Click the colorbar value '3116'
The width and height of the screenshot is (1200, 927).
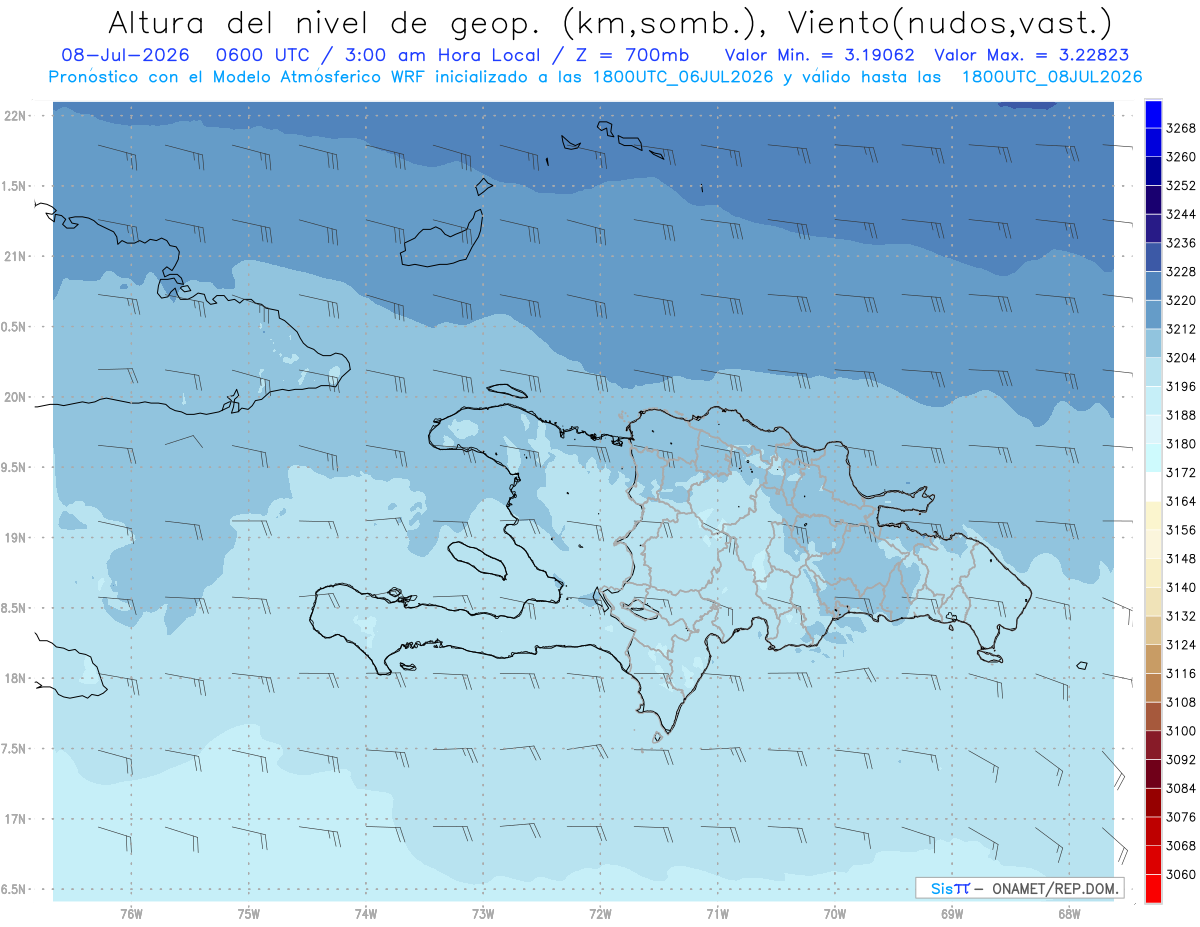[1181, 673]
